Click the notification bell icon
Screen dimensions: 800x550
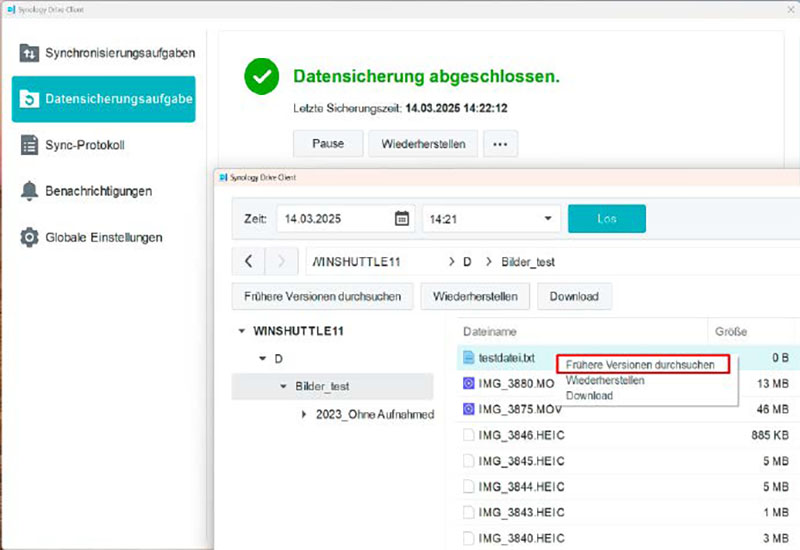coord(29,191)
